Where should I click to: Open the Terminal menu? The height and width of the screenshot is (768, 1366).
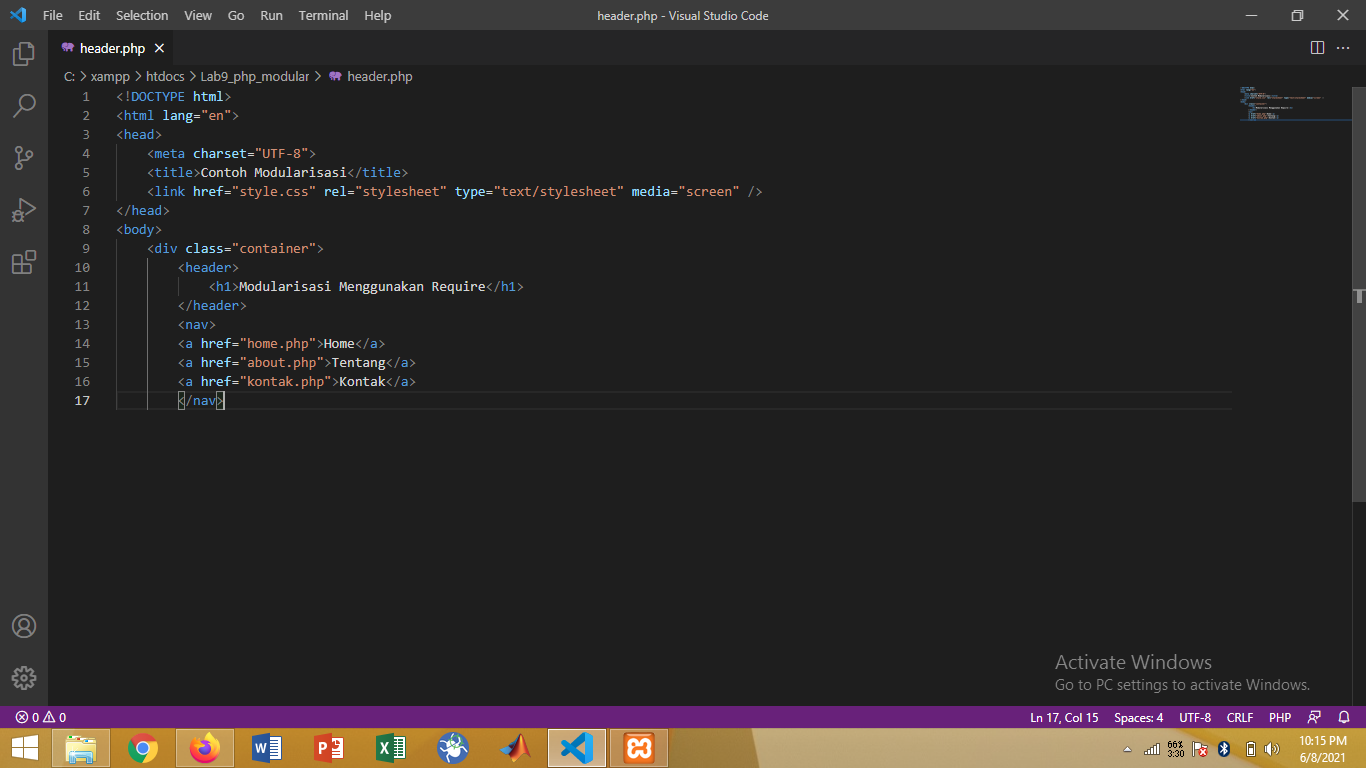pos(324,15)
